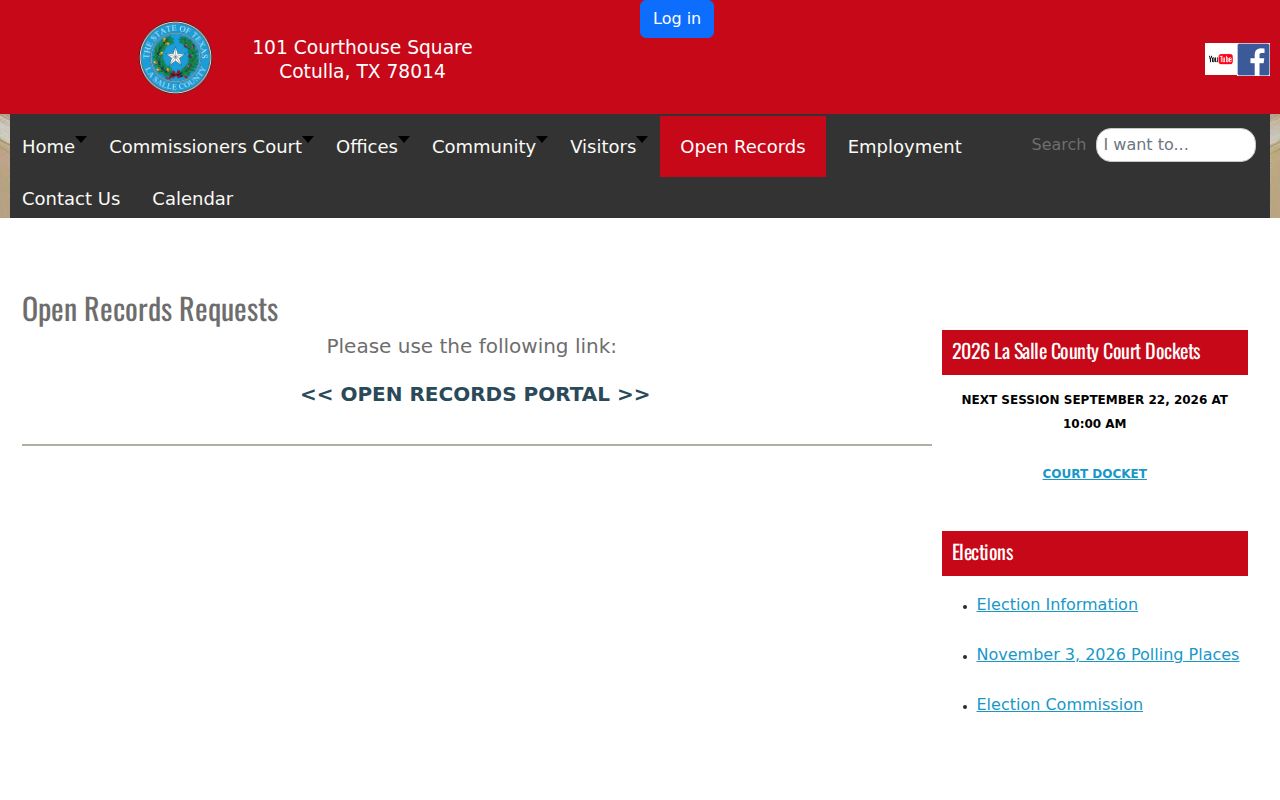Expand the Commissioners Court dropdown arrow
The width and height of the screenshot is (1280, 800).
(x=308, y=139)
